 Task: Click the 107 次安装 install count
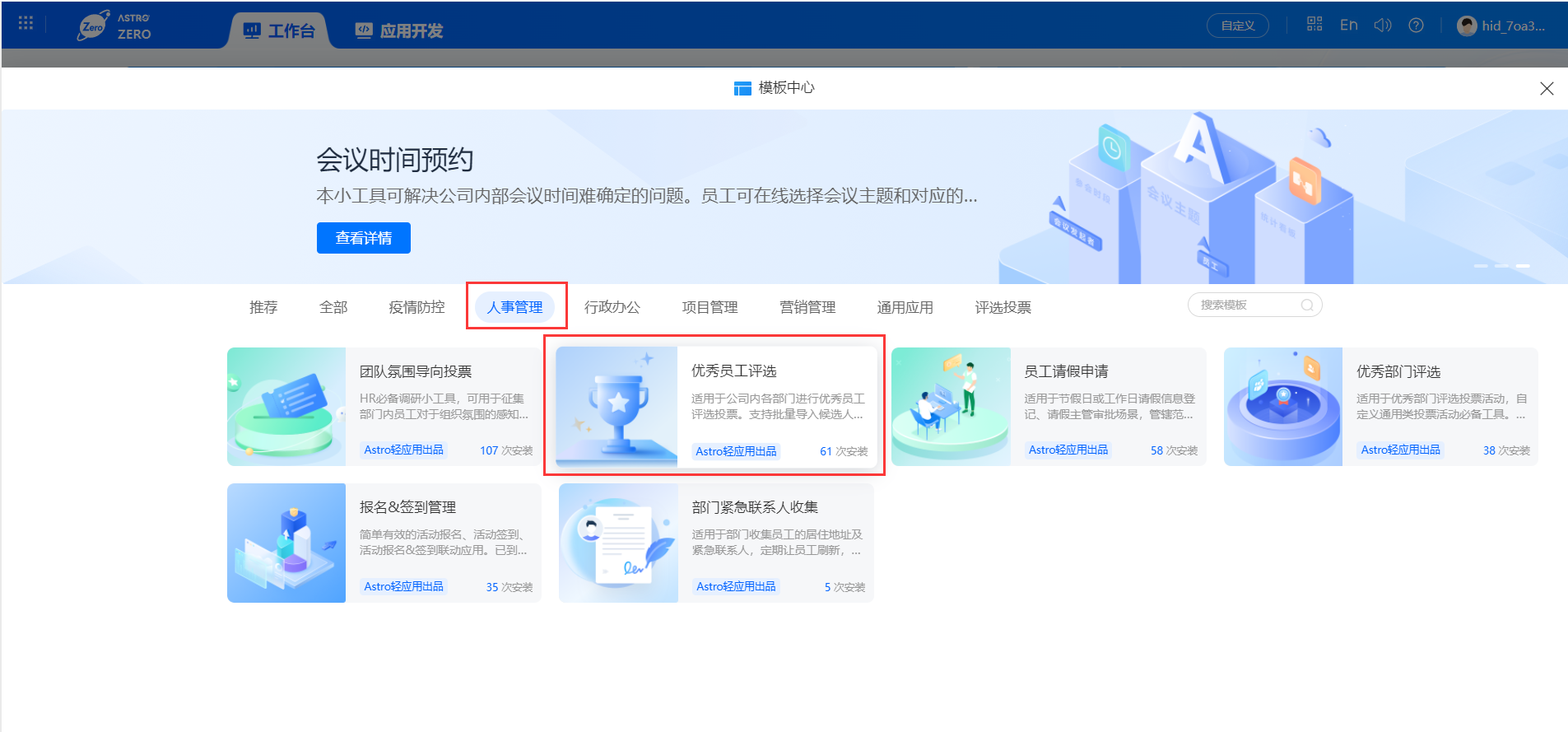[x=506, y=450]
